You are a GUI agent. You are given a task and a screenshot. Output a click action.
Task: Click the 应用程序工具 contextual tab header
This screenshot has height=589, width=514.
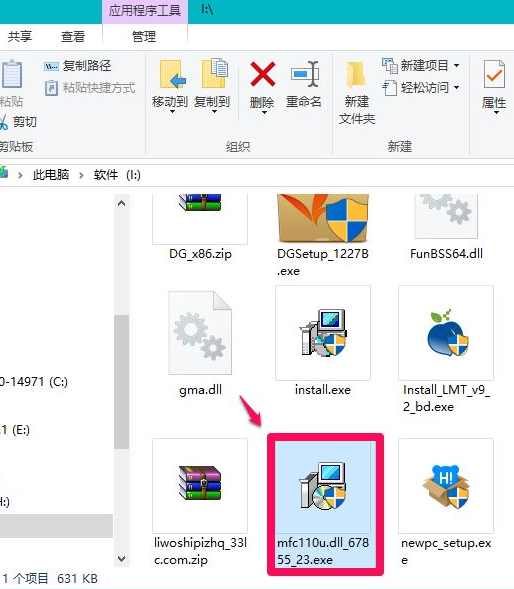(x=145, y=11)
